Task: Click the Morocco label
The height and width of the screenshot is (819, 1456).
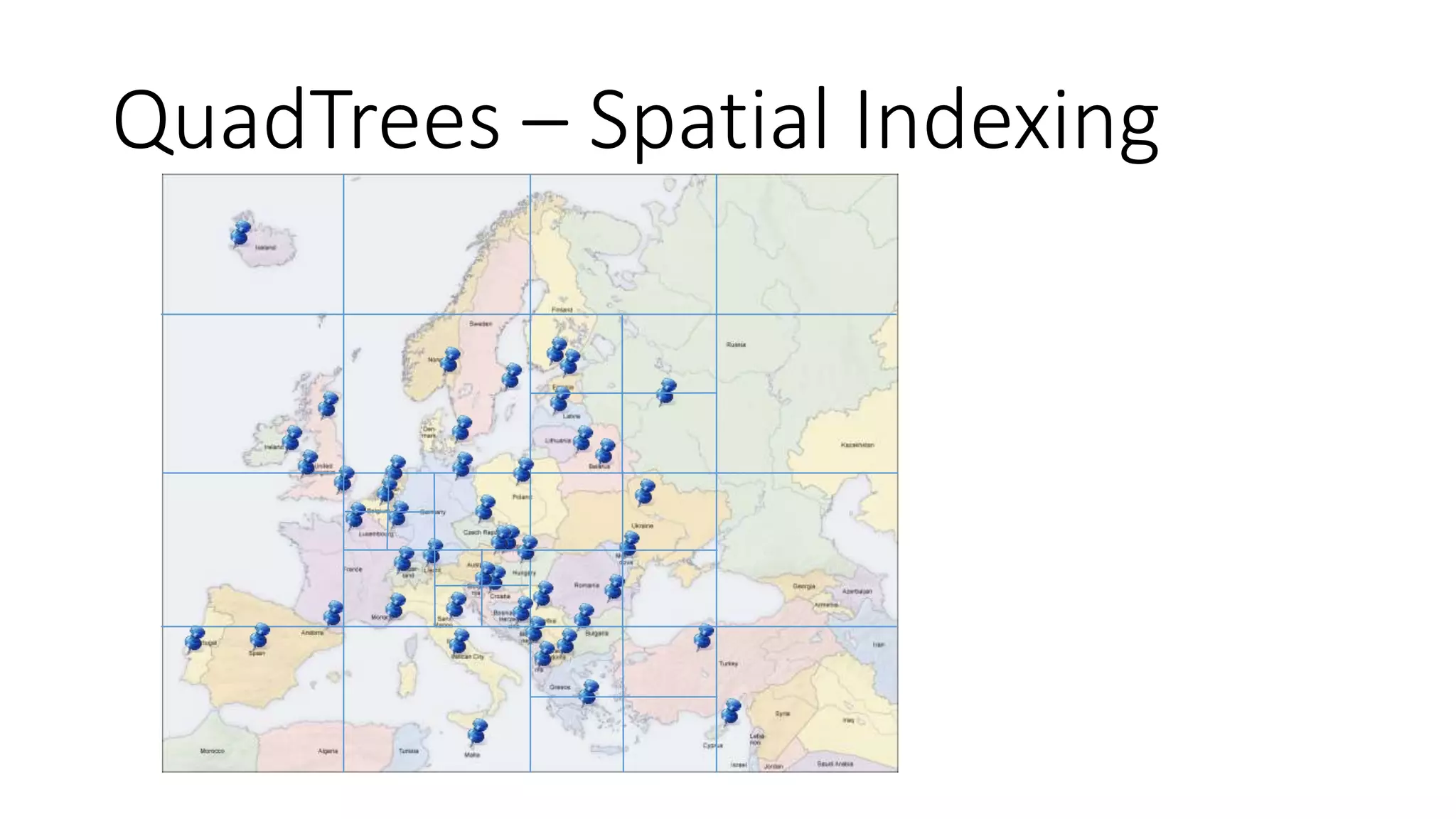Action: (212, 751)
